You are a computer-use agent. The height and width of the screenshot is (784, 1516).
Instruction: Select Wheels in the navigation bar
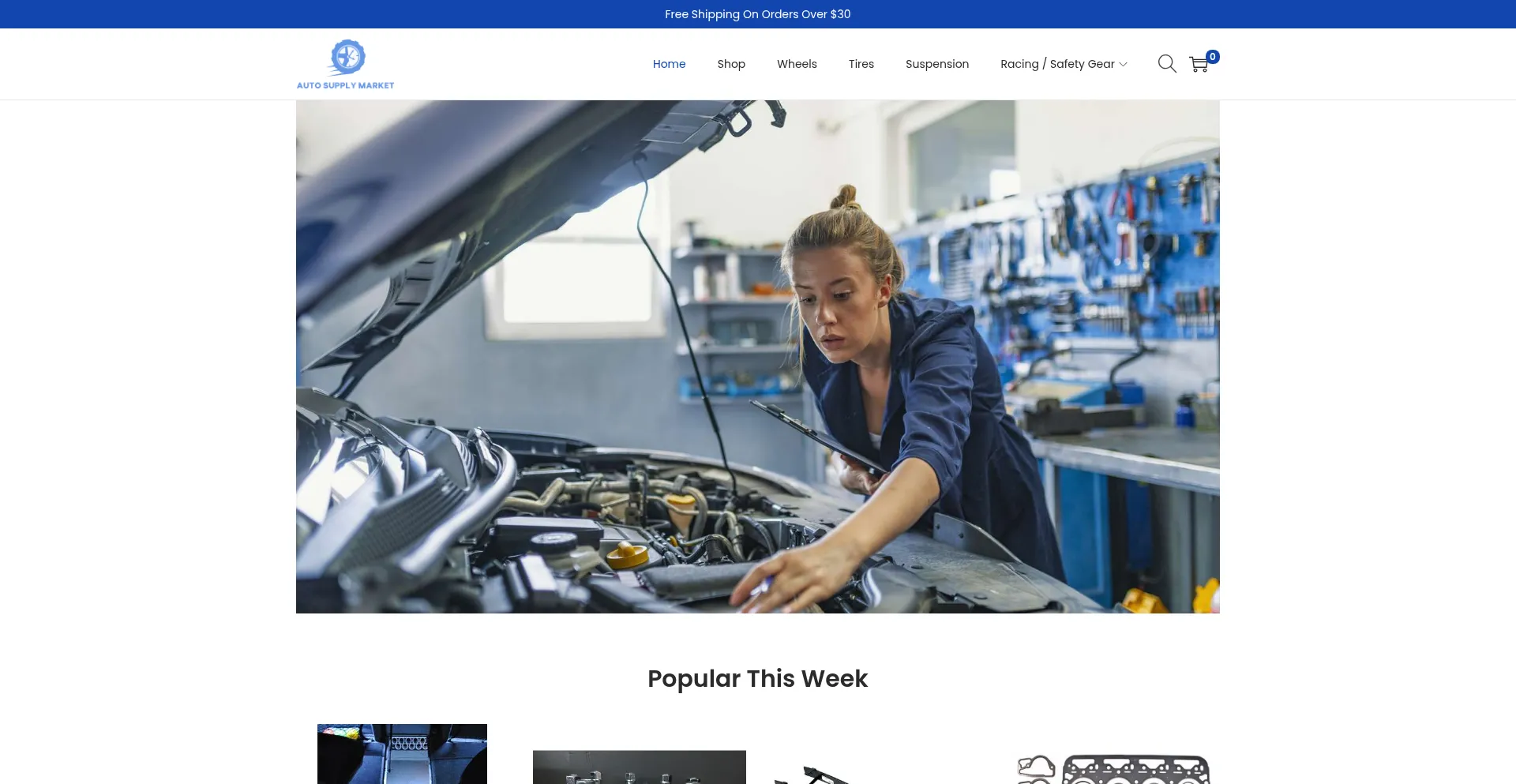coord(797,64)
